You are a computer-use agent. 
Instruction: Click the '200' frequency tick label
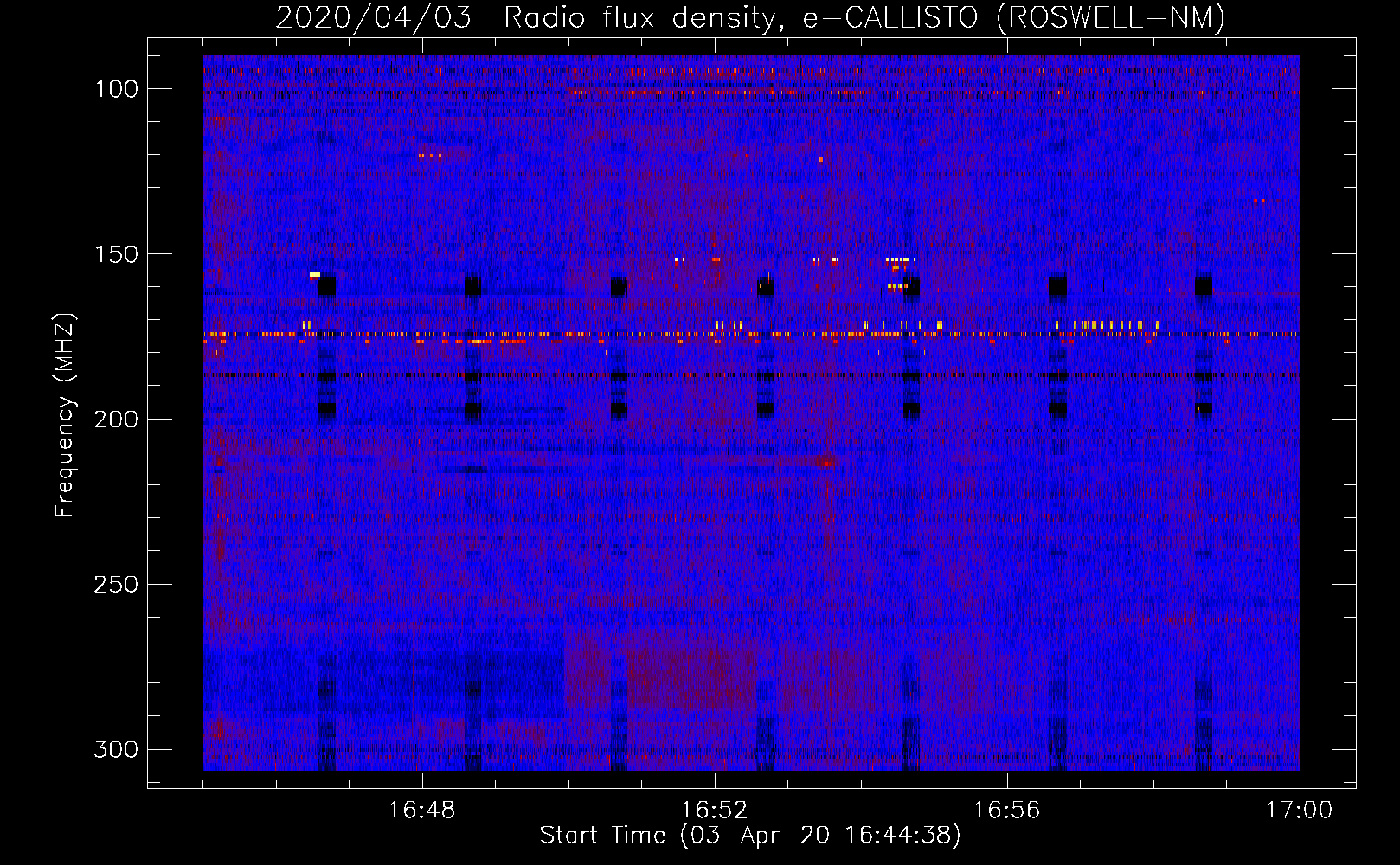tap(115, 420)
